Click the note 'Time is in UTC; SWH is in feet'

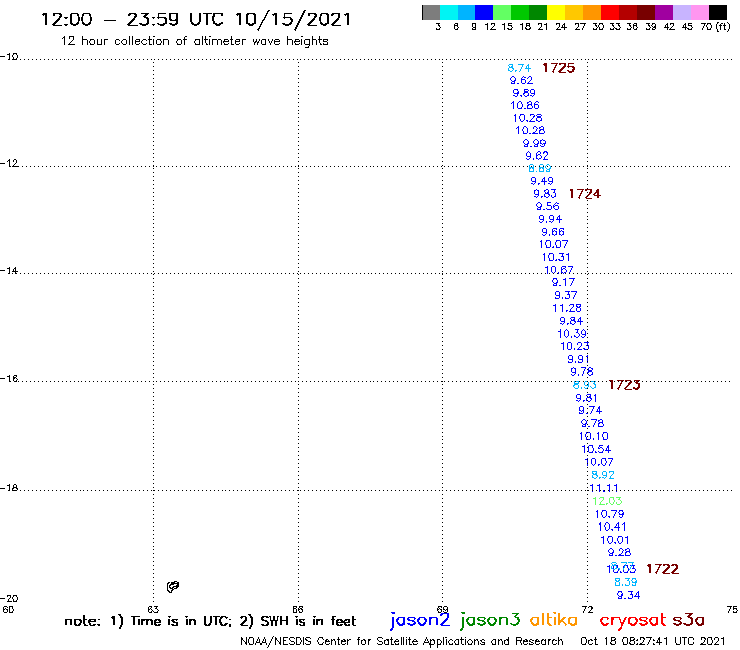pyautogui.click(x=210, y=621)
